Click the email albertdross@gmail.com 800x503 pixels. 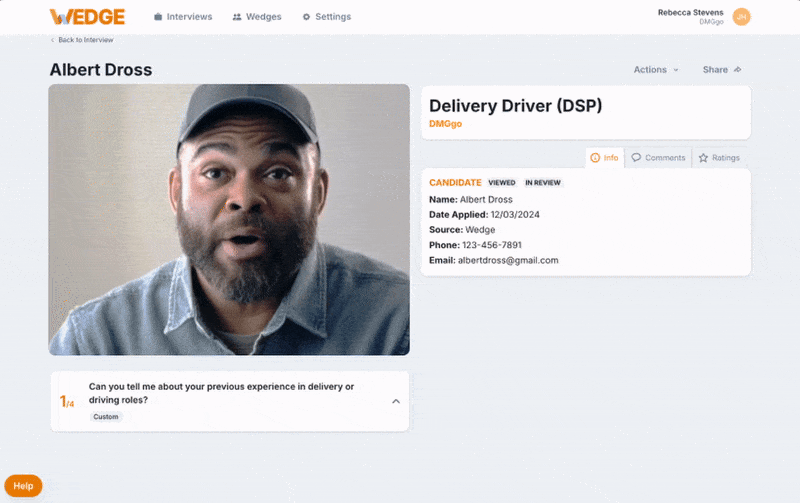coord(507,260)
